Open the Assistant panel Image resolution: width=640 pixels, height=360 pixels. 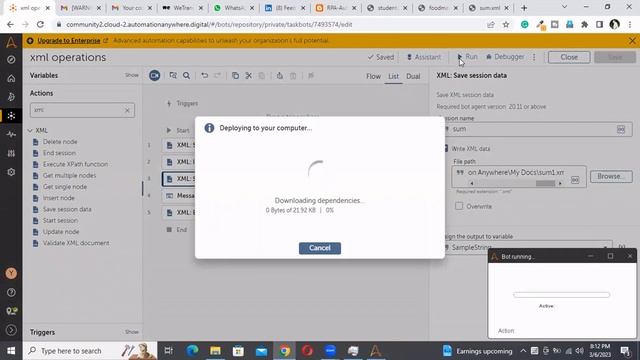[424, 57]
